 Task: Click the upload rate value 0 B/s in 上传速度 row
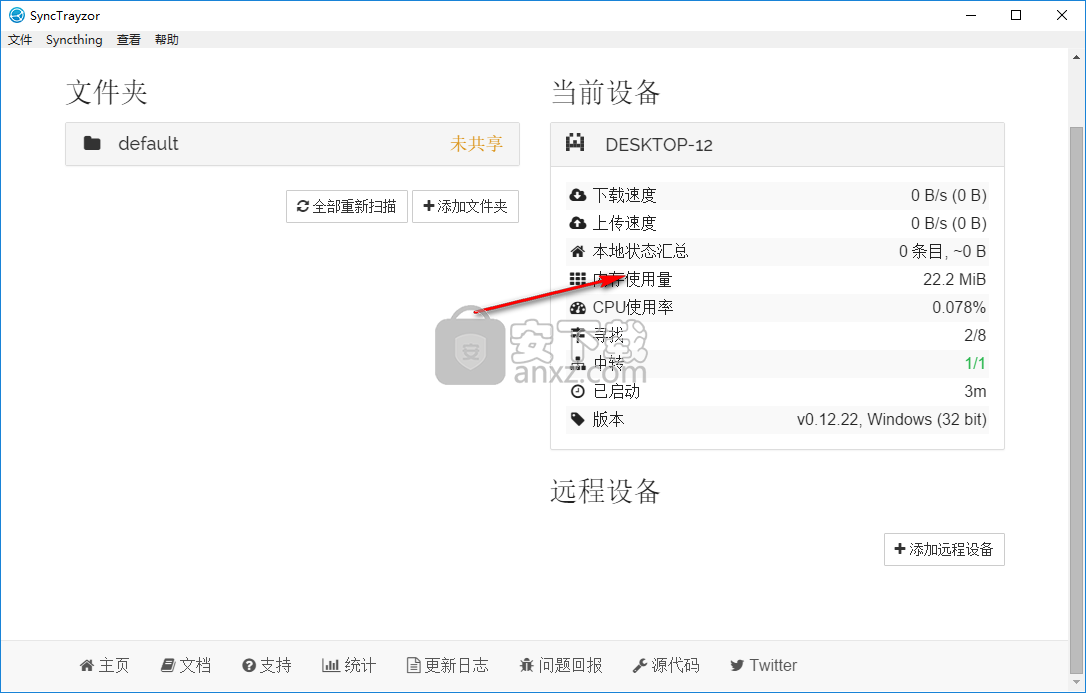[949, 224]
